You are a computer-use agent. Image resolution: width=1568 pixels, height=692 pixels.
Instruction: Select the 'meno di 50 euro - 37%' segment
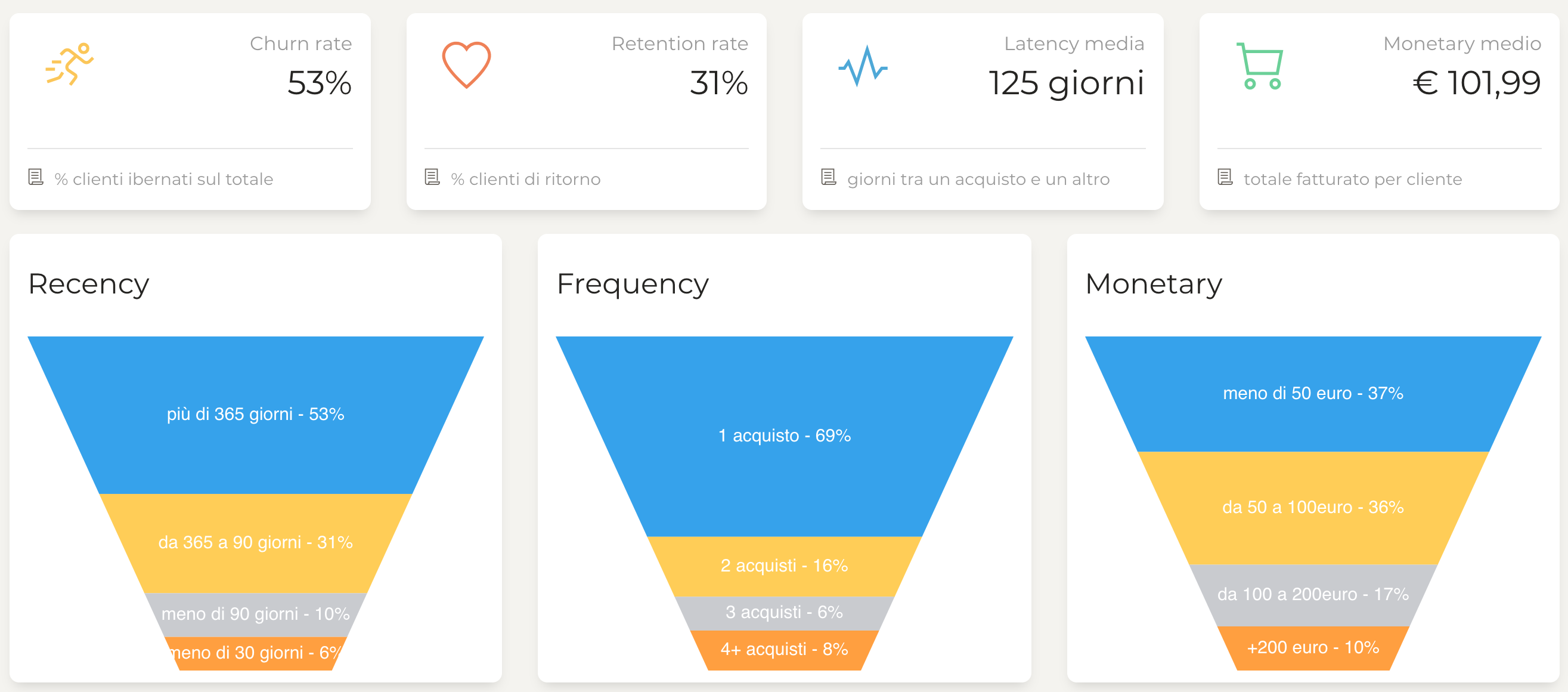pyautogui.click(x=1313, y=394)
